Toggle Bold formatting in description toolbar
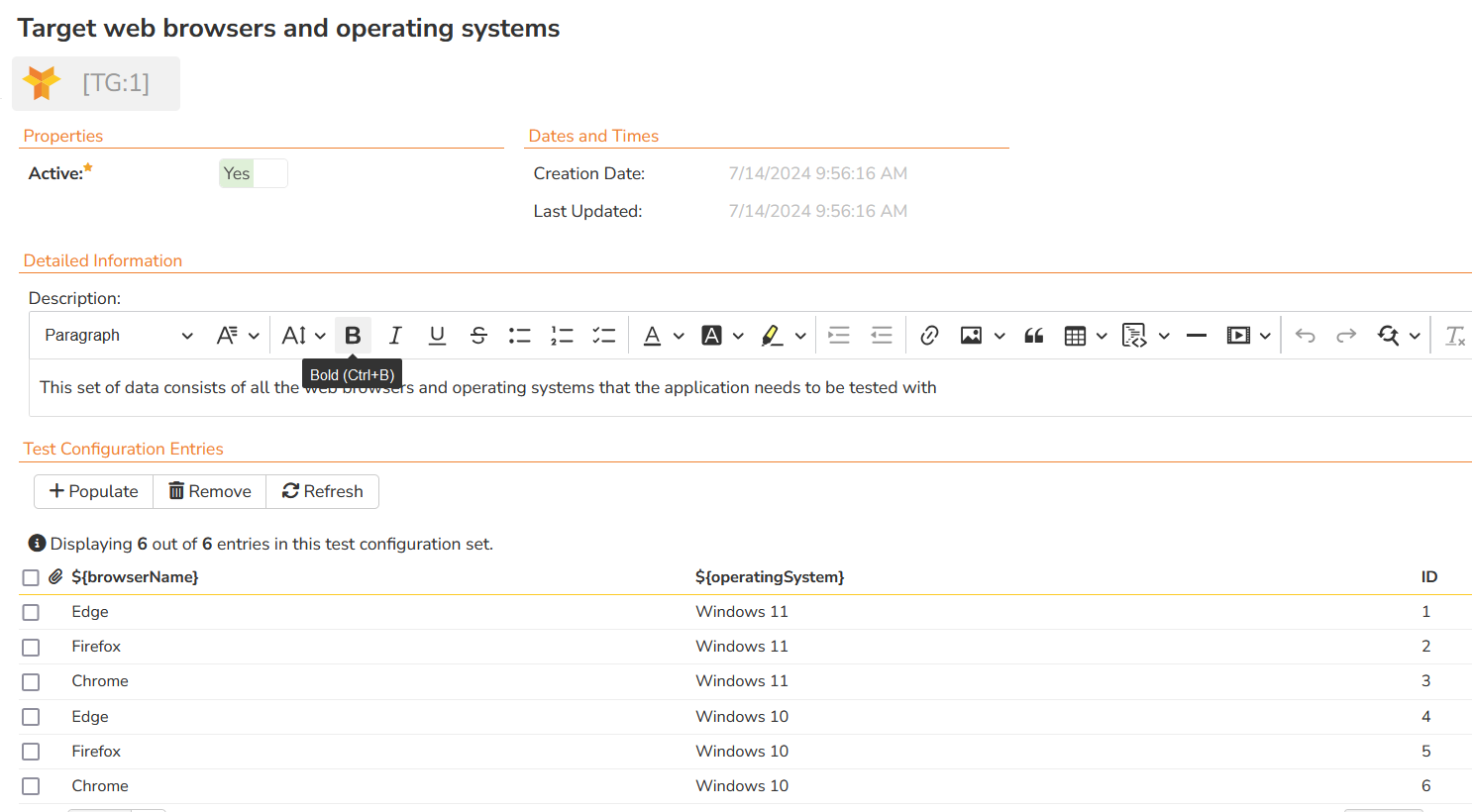 coord(353,336)
